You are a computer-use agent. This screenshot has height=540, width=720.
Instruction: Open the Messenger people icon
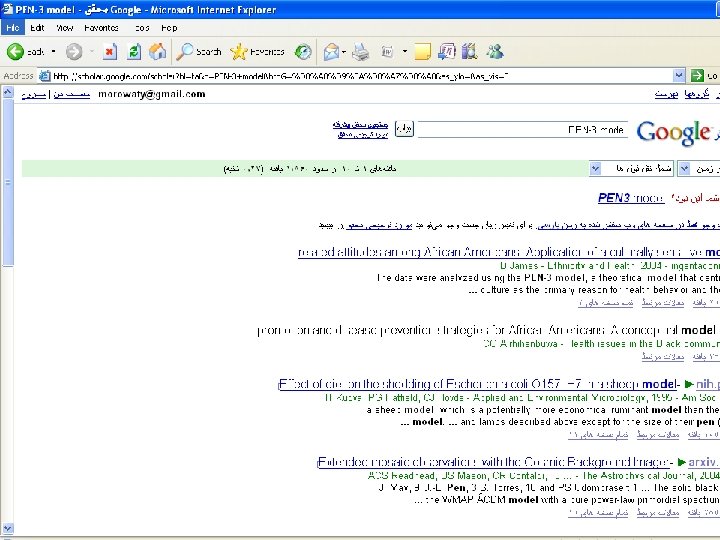495,51
